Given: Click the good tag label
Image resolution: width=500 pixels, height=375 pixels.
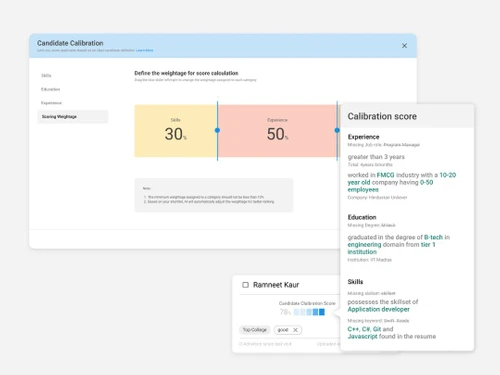Looking at the screenshot, I should 283,330.
